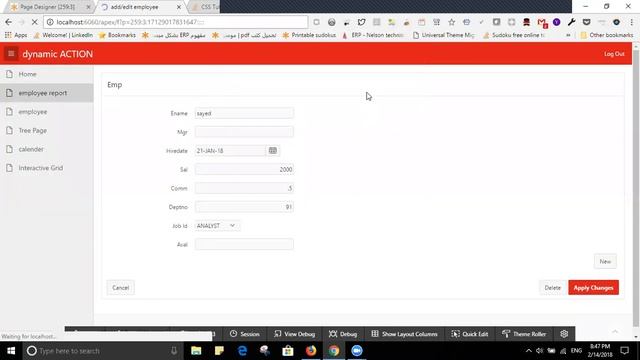Click the taskbar clock
This screenshot has height=360, width=640.
tap(600, 351)
